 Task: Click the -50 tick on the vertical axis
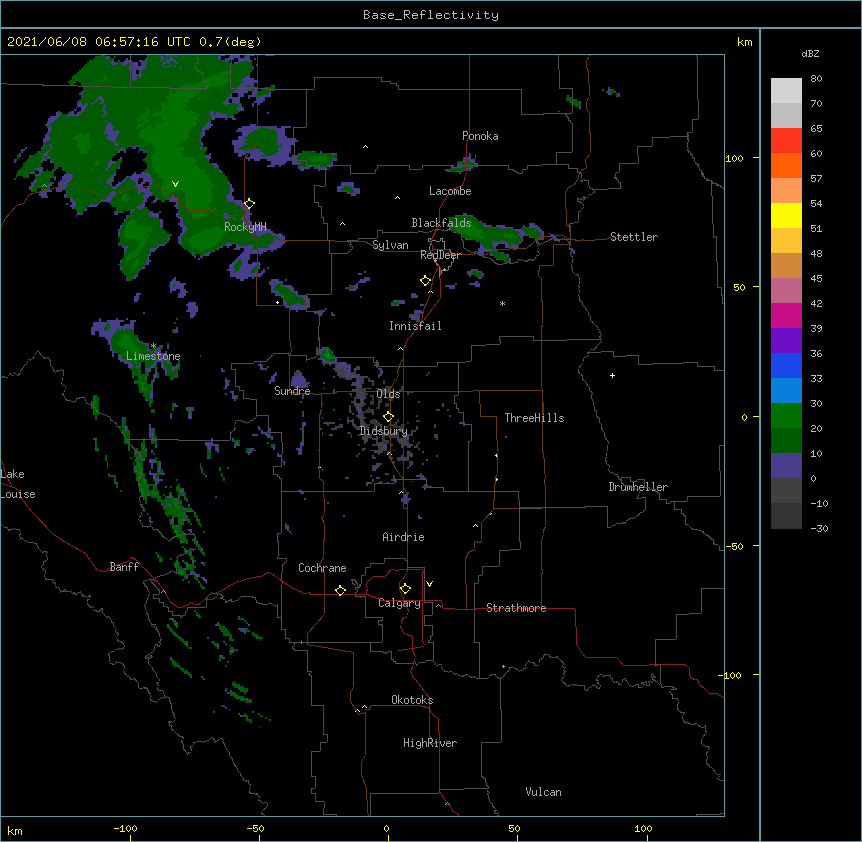734,546
